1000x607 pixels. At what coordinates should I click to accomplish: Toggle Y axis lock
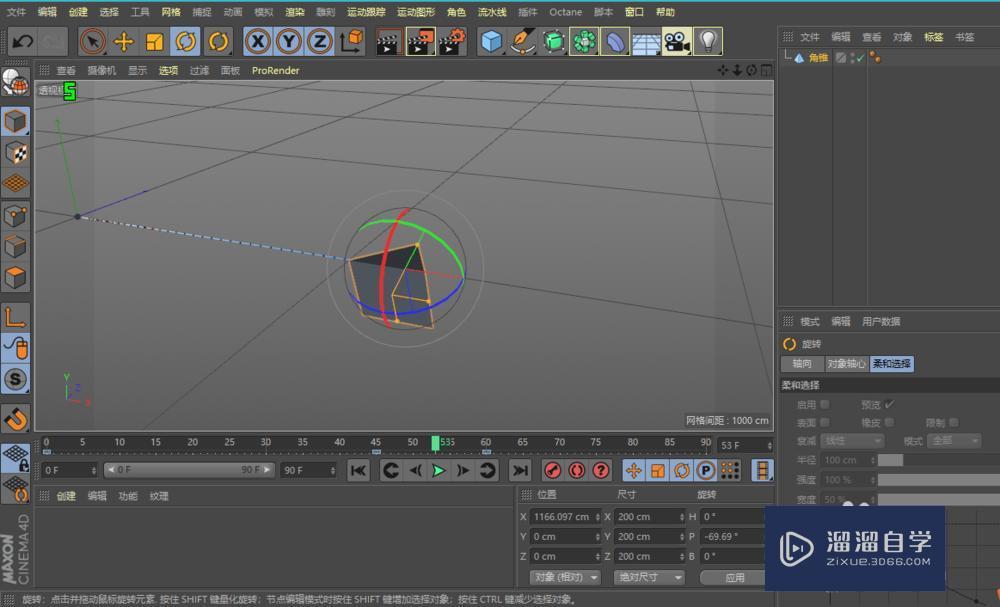(x=289, y=41)
